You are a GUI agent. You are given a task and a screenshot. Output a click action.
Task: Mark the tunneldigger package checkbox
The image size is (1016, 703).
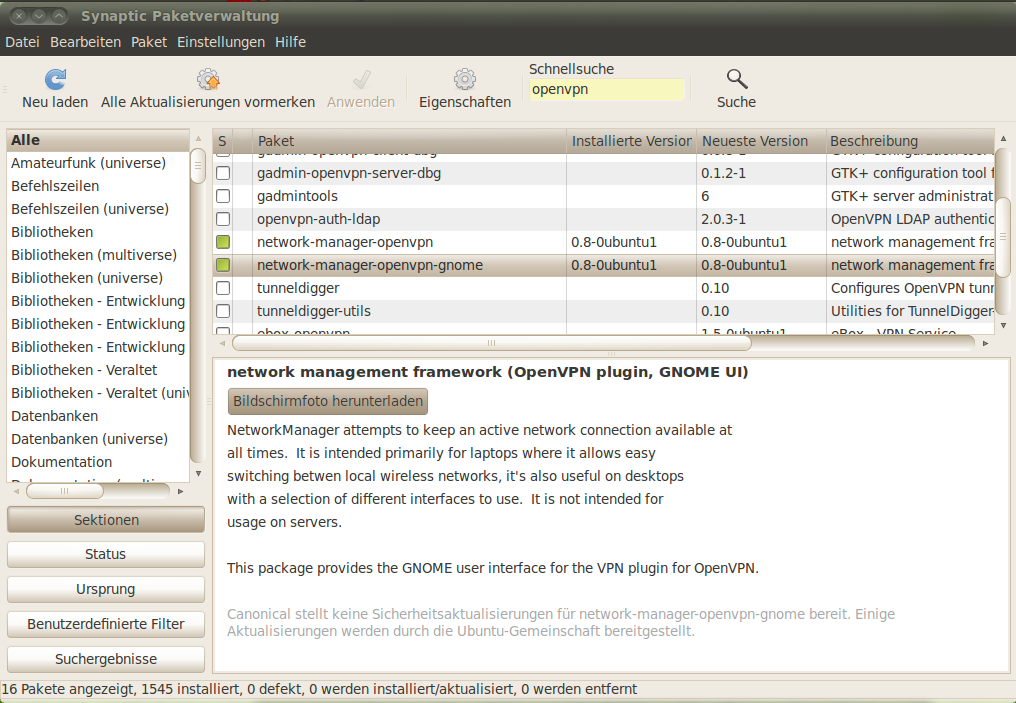(x=223, y=288)
